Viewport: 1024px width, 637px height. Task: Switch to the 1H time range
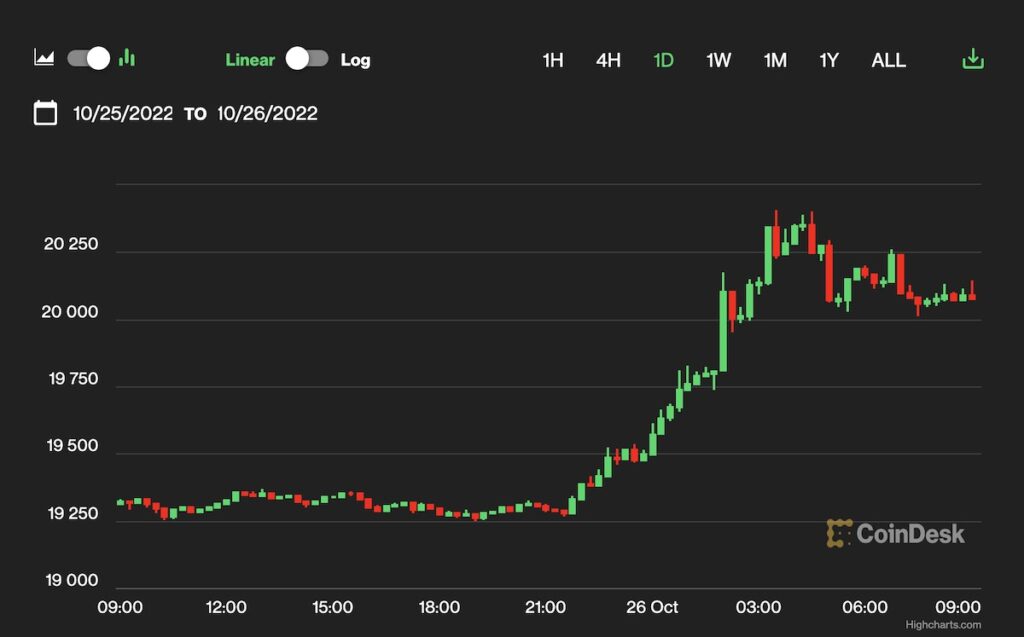coord(552,60)
